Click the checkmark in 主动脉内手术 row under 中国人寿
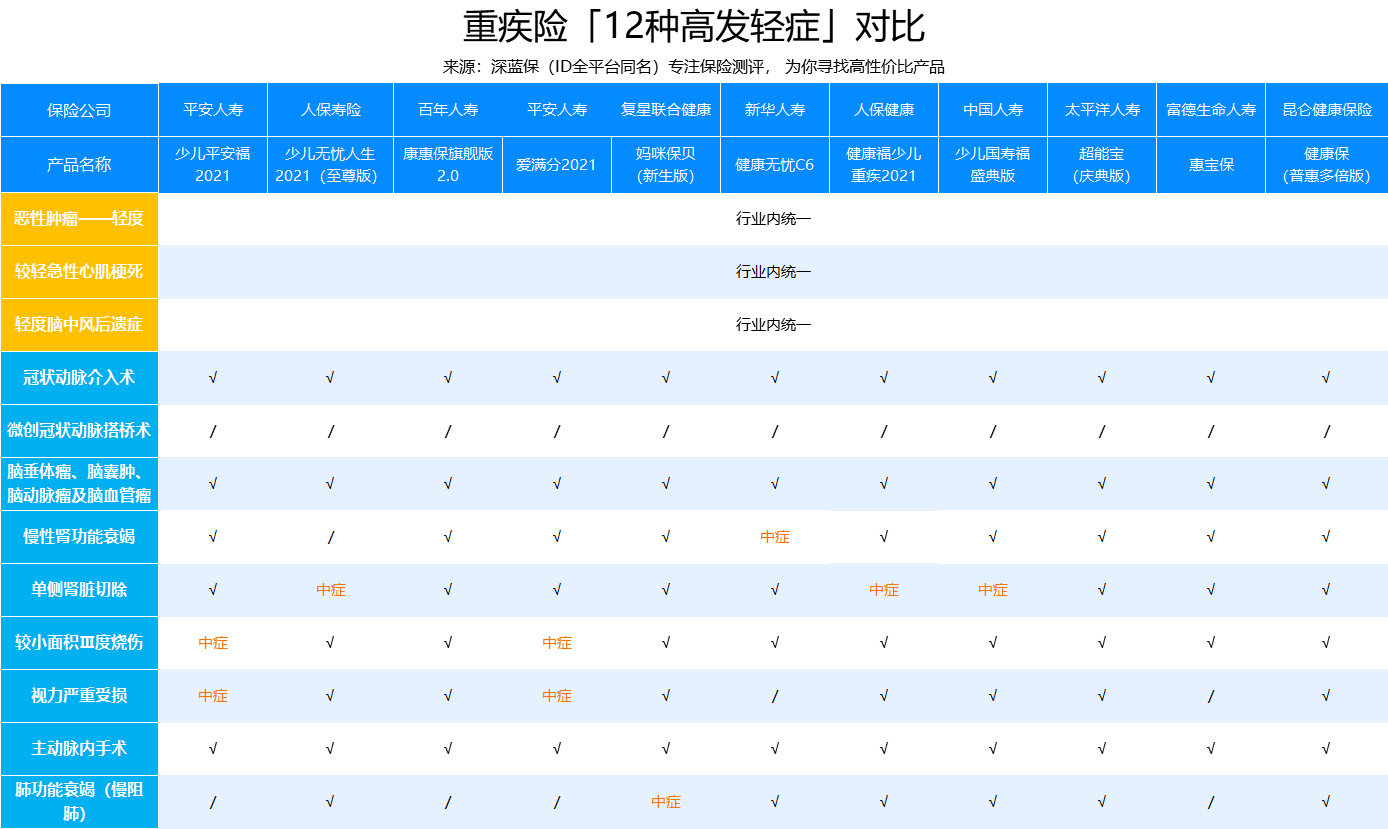This screenshot has height=829, width=1388. 993,749
